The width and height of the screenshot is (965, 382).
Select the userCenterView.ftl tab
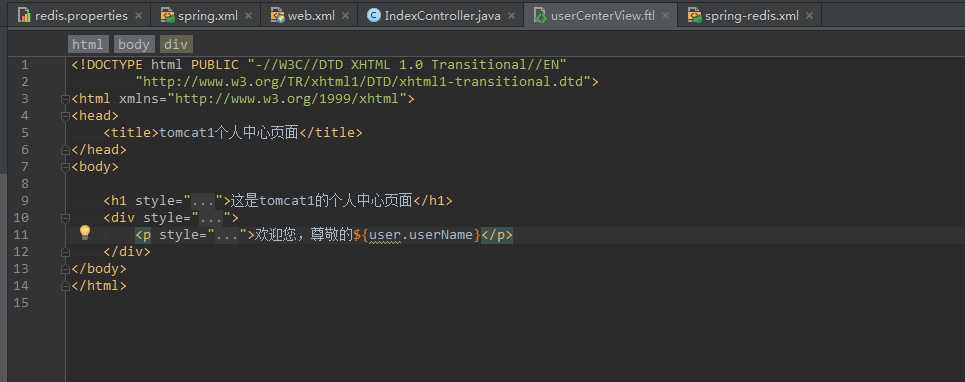pos(602,15)
